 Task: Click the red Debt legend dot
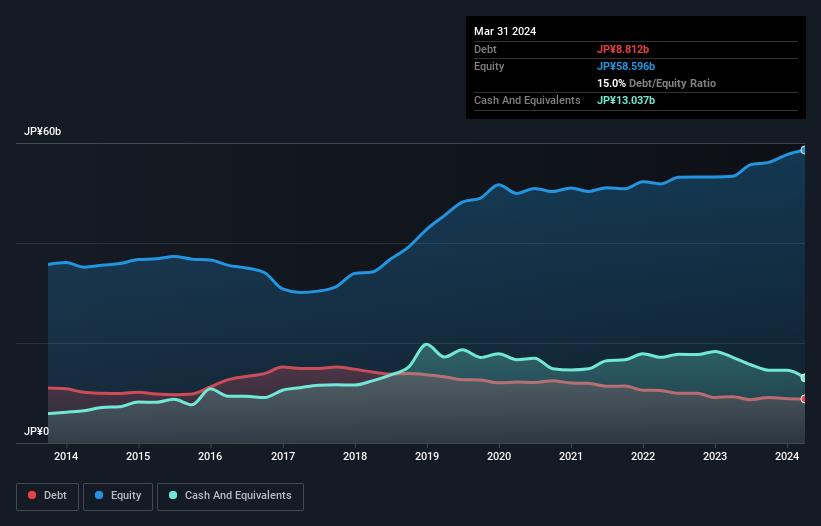click(33, 496)
